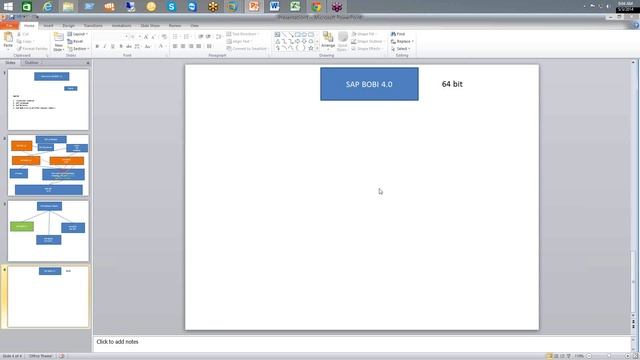Viewport: 640px width, 360px height.
Task: Open the File tab
Action: [9, 25]
